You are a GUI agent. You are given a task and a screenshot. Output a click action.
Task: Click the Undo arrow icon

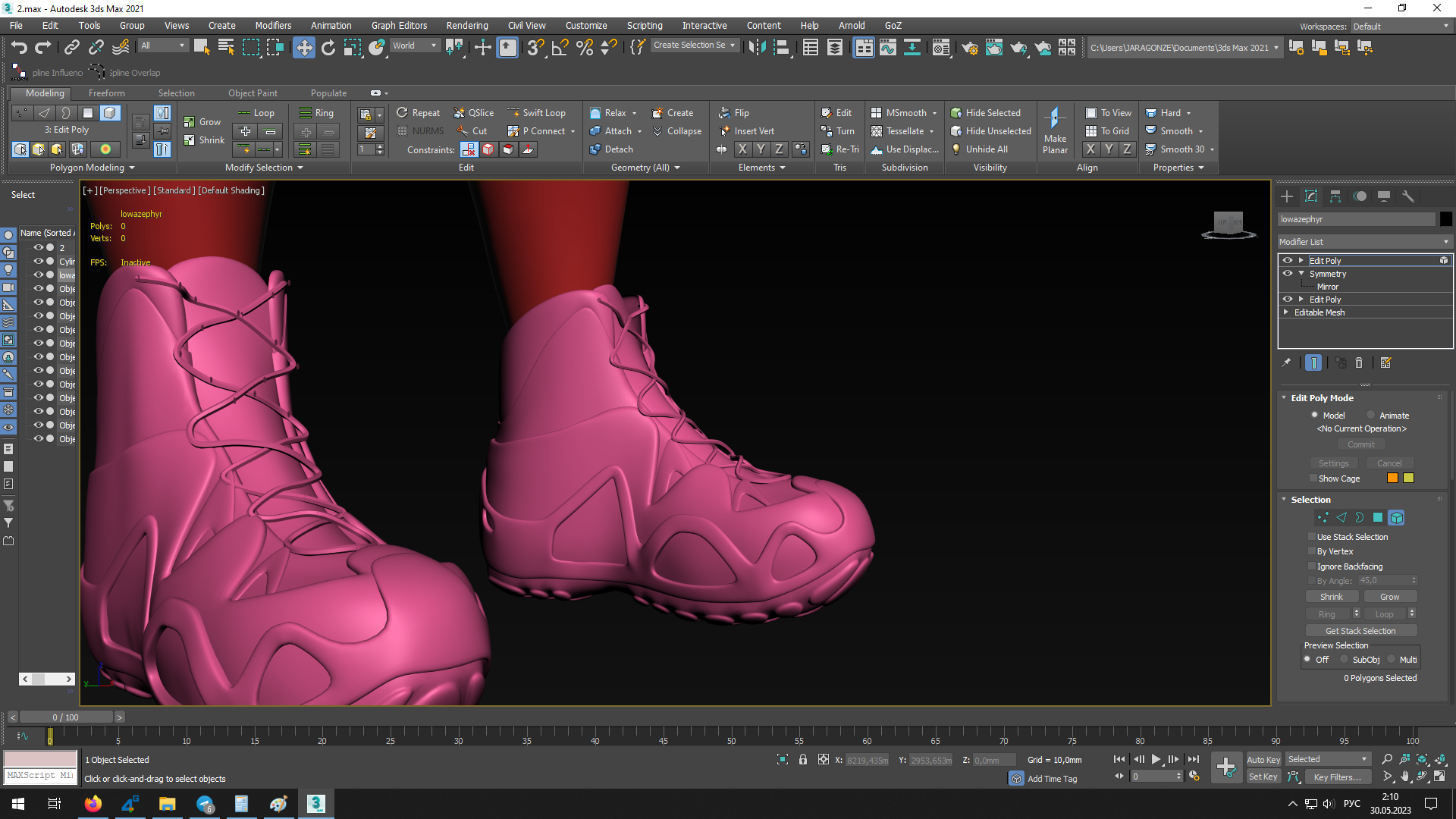click(x=19, y=48)
